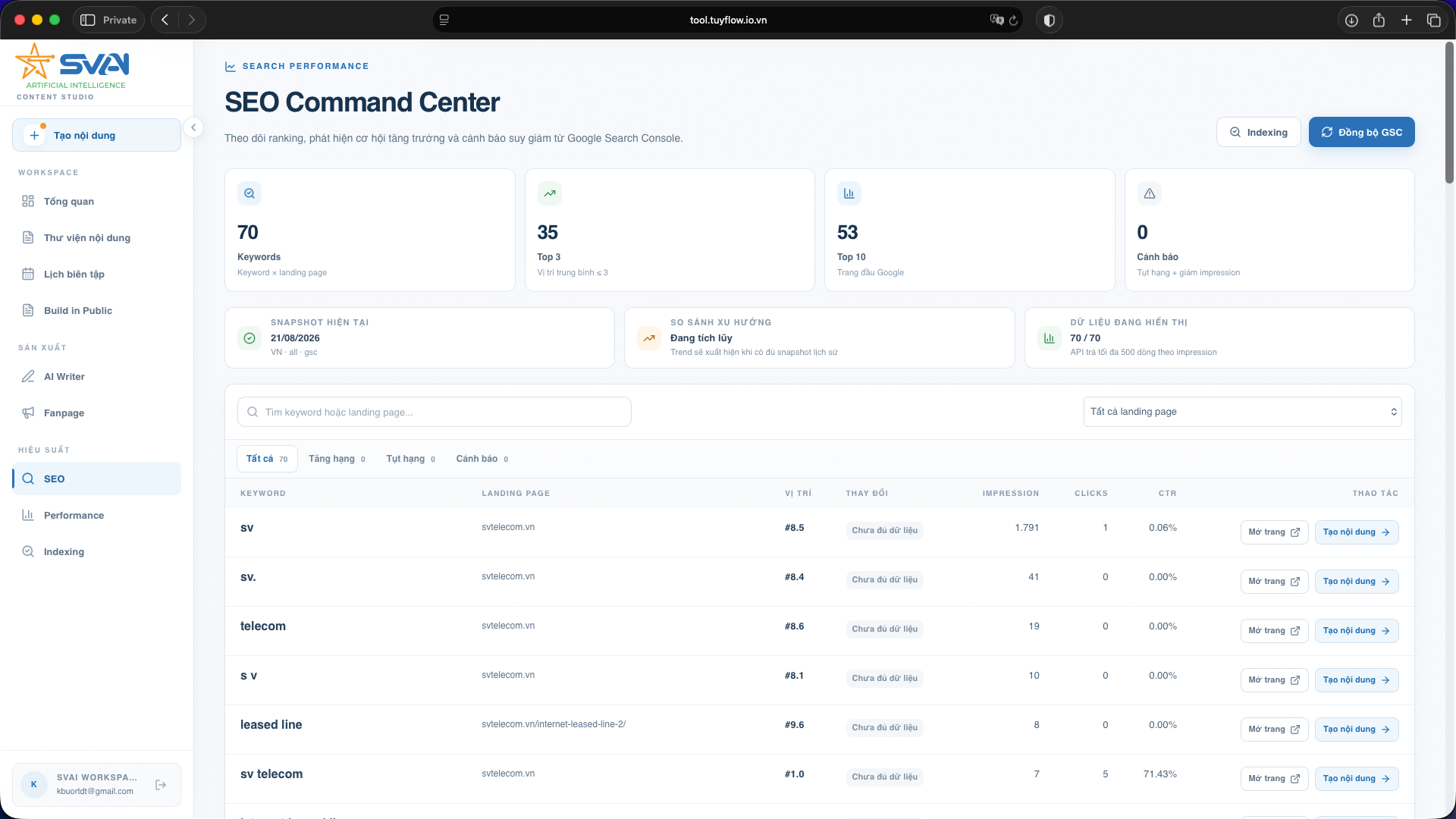Screen dimensions: 1456x819
Task: Click the VỊ TRÍ column header
Action: coord(798,493)
